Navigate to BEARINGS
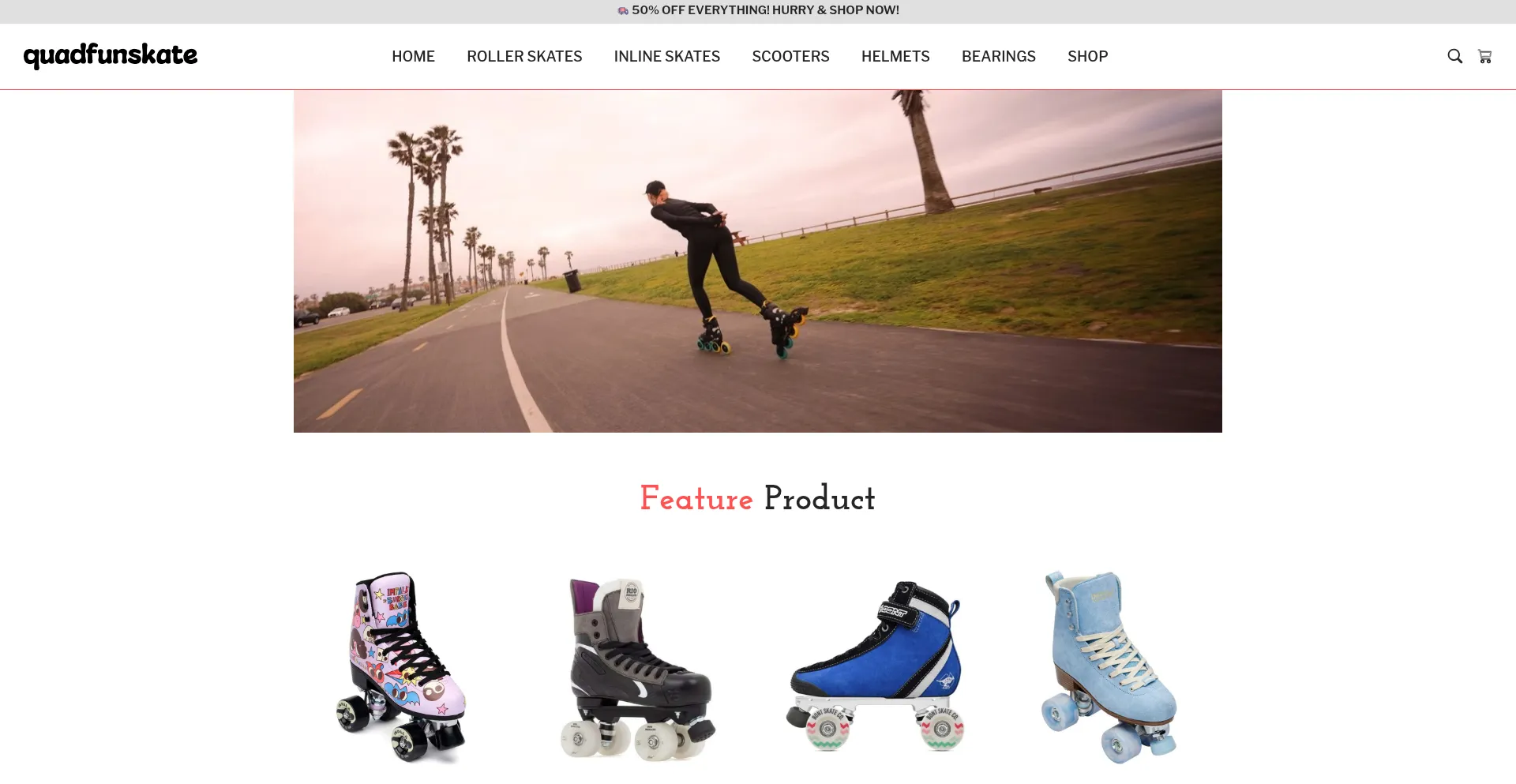 999,56
